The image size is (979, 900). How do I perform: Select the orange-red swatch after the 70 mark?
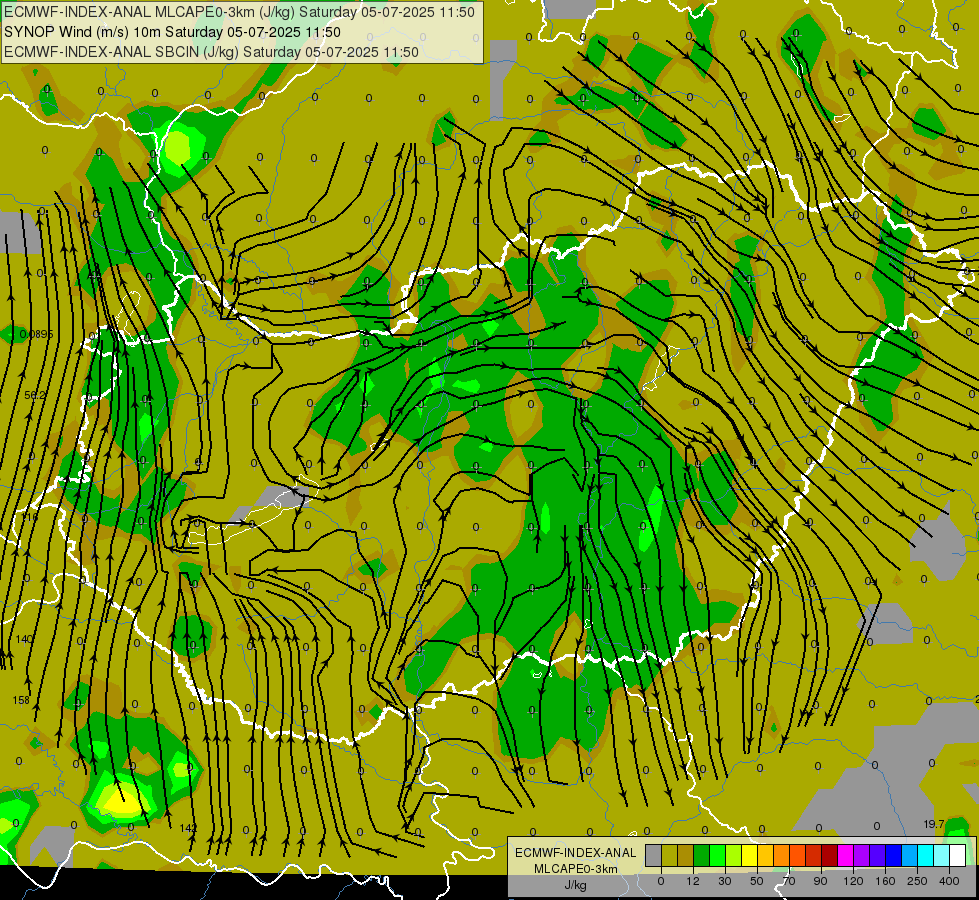pyautogui.click(x=798, y=855)
